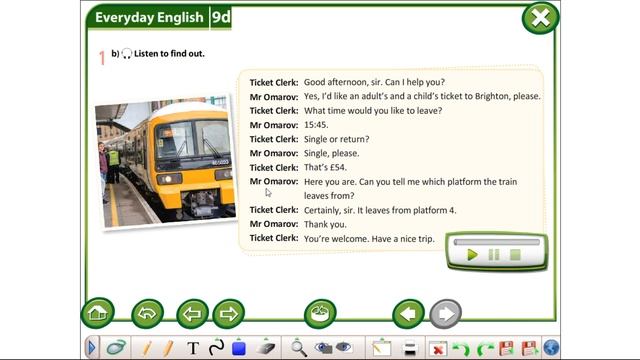This screenshot has width=640, height=360.
Task: Click line 'That's £54.'
Action: click(325, 167)
